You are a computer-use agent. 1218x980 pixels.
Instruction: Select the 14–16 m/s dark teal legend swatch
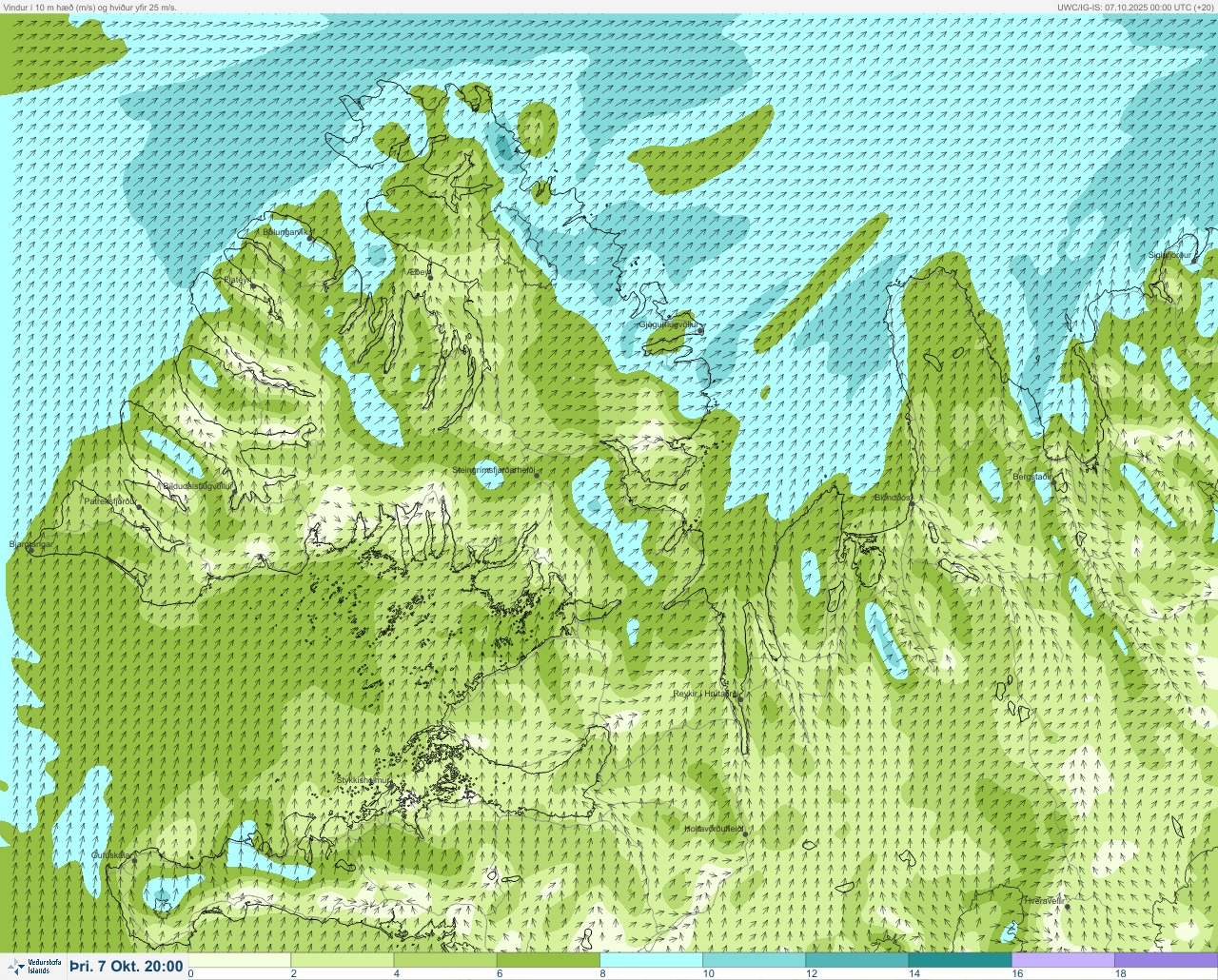coord(960,960)
